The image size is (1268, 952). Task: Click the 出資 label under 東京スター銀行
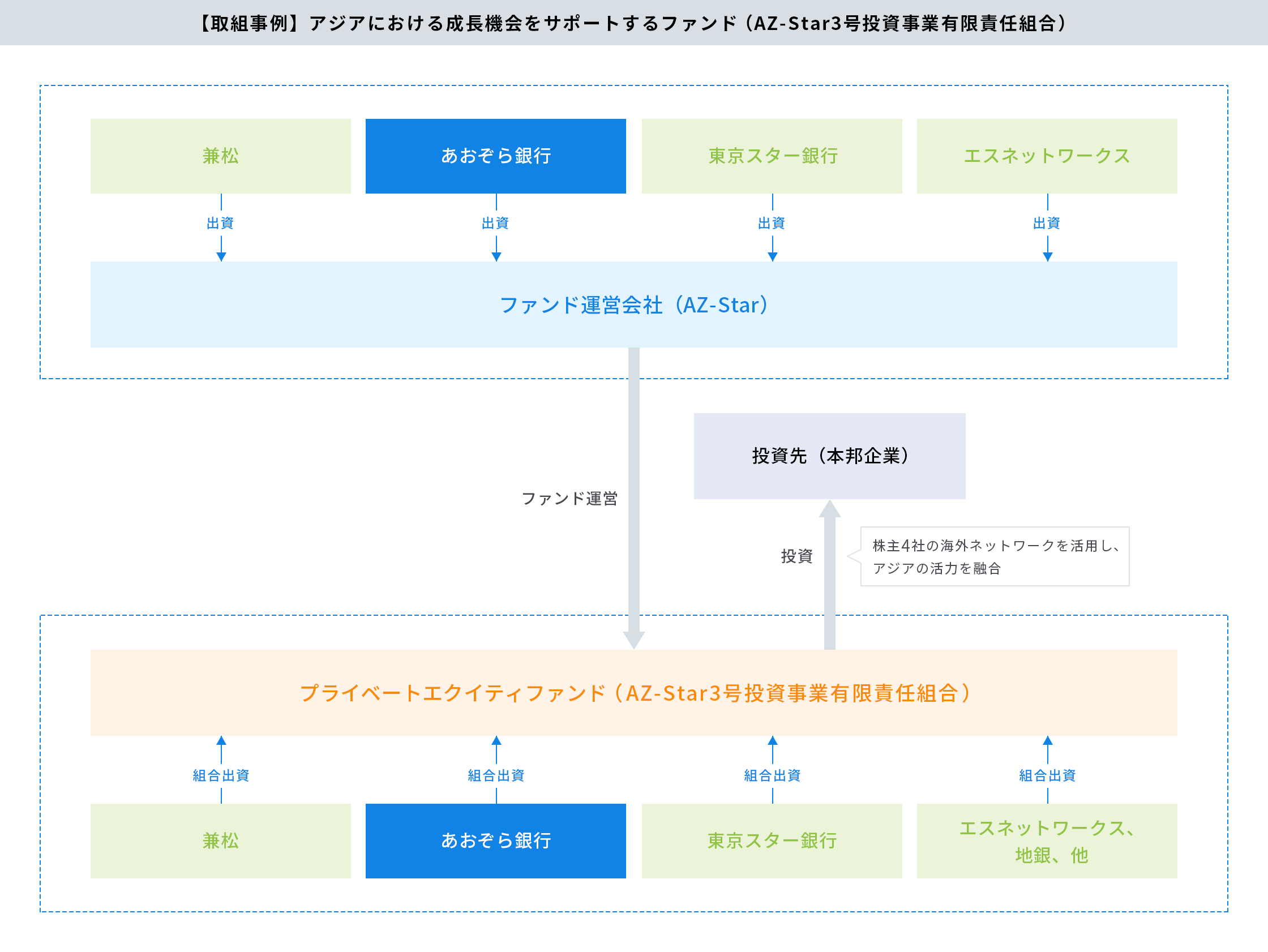(x=772, y=223)
